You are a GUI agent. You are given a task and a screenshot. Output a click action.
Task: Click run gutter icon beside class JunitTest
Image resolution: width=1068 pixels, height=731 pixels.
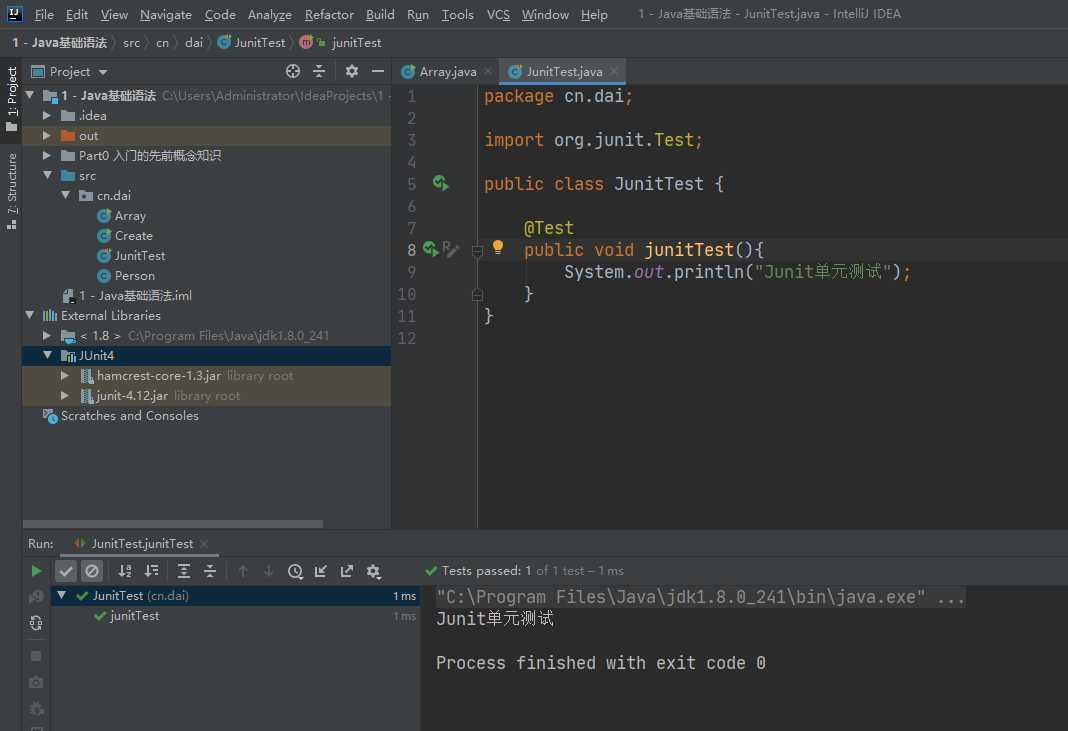pyautogui.click(x=441, y=183)
